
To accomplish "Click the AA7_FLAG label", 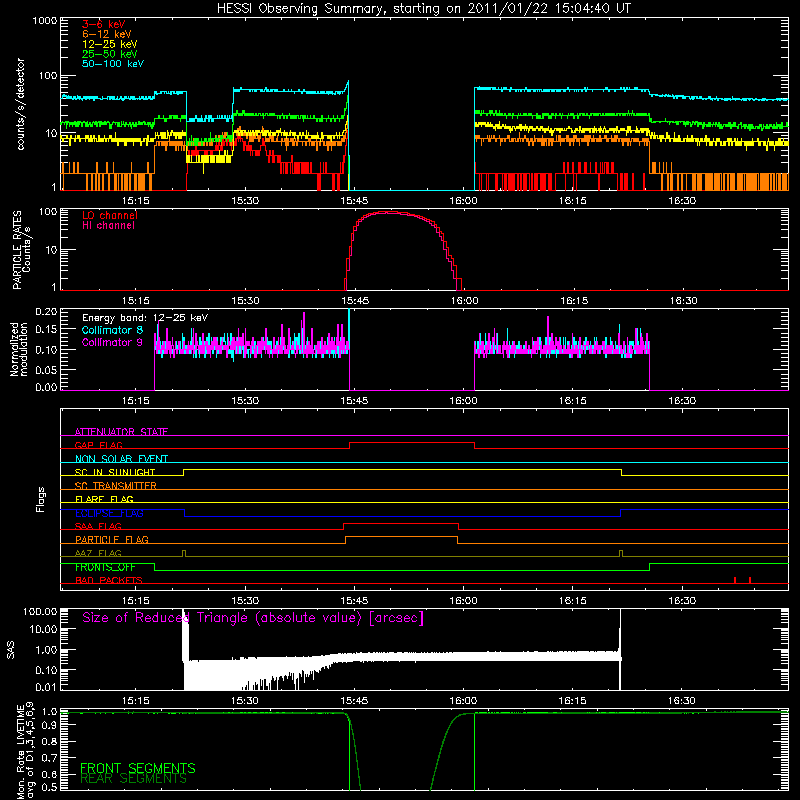I will coord(98,553).
